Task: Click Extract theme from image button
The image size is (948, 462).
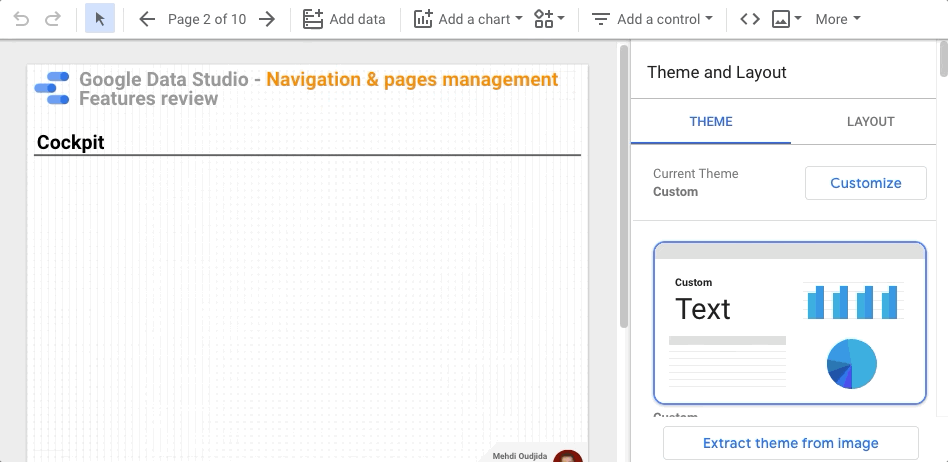Action: (790, 443)
